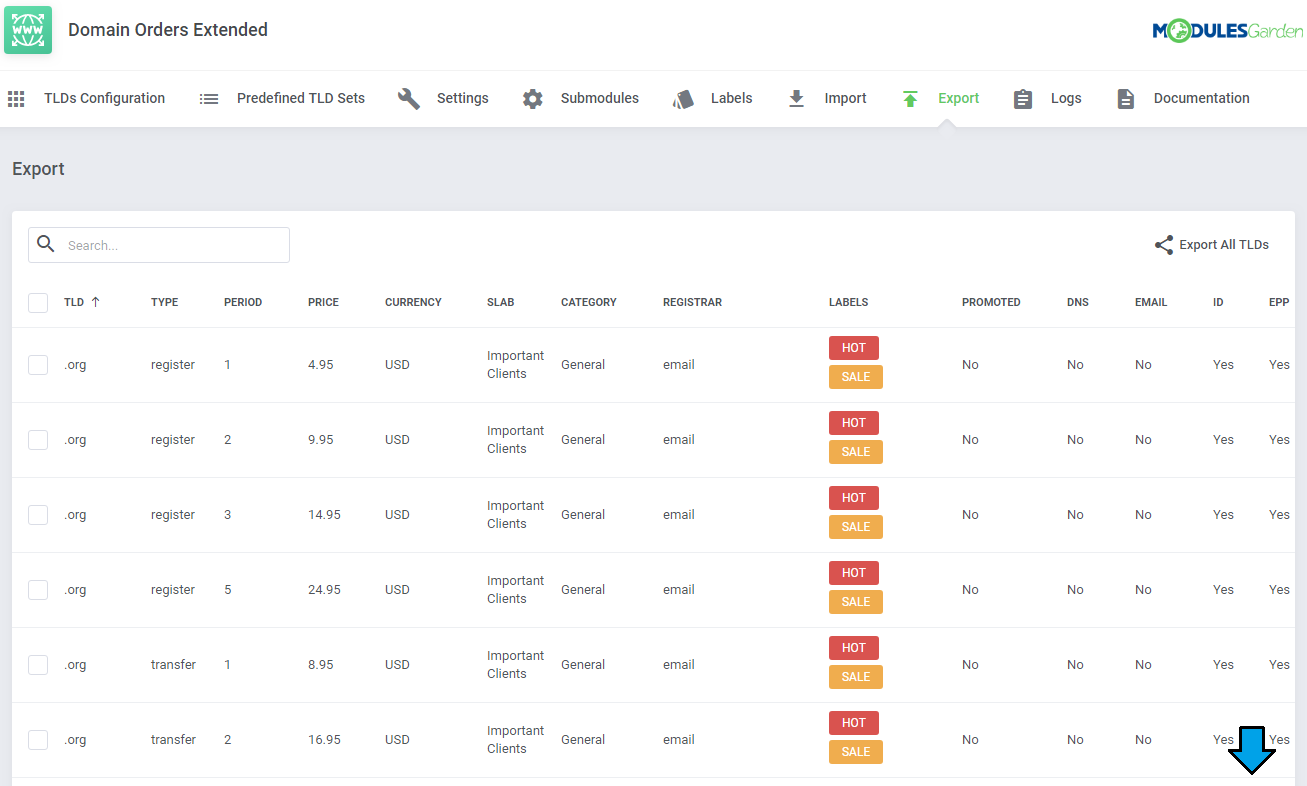Sort by the REGISTRAR column header
The height and width of the screenshot is (786, 1307).
692,302
